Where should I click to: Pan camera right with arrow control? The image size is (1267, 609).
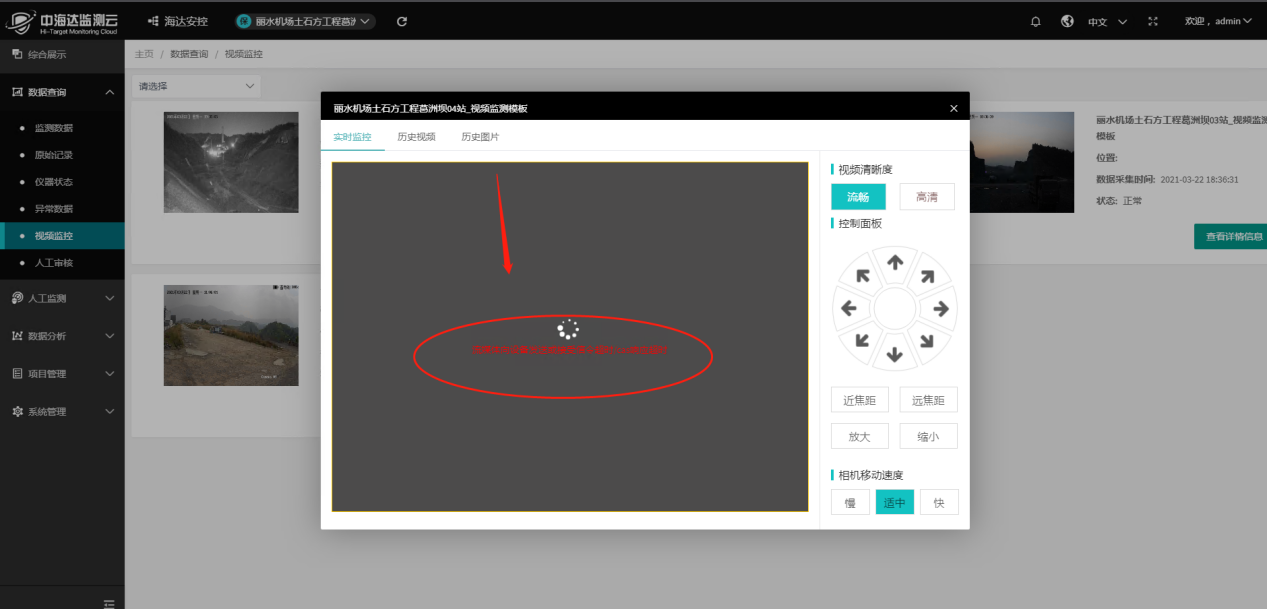click(940, 309)
